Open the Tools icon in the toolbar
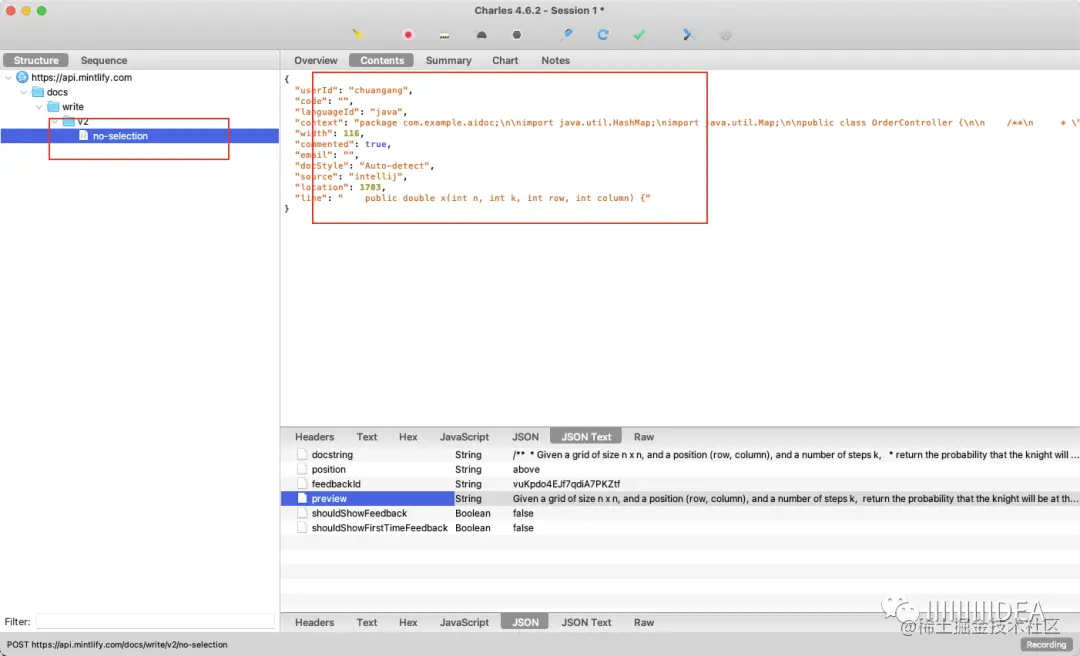1080x656 pixels. 687,34
